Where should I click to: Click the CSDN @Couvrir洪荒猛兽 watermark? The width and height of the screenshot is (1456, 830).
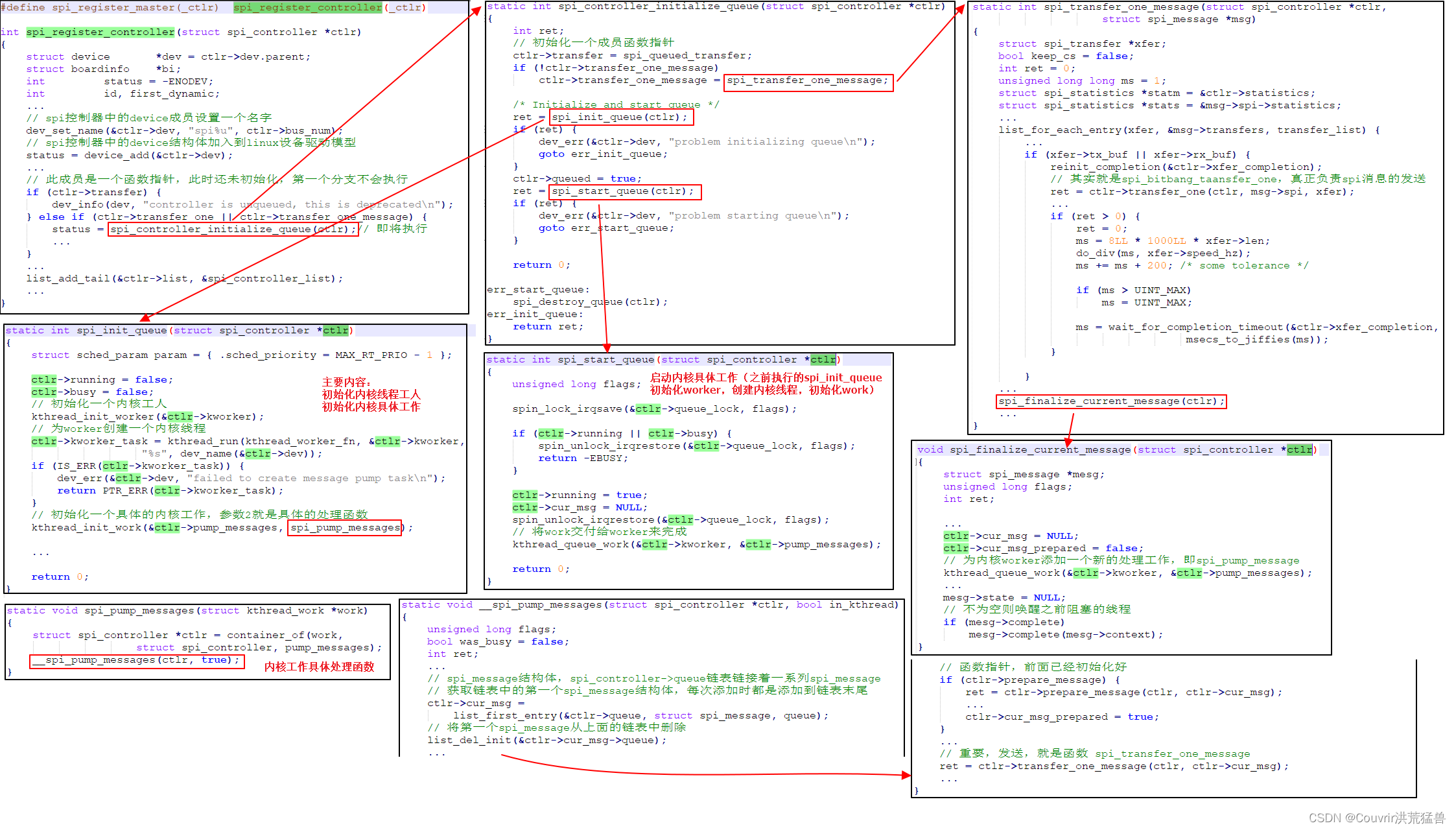(1376, 818)
